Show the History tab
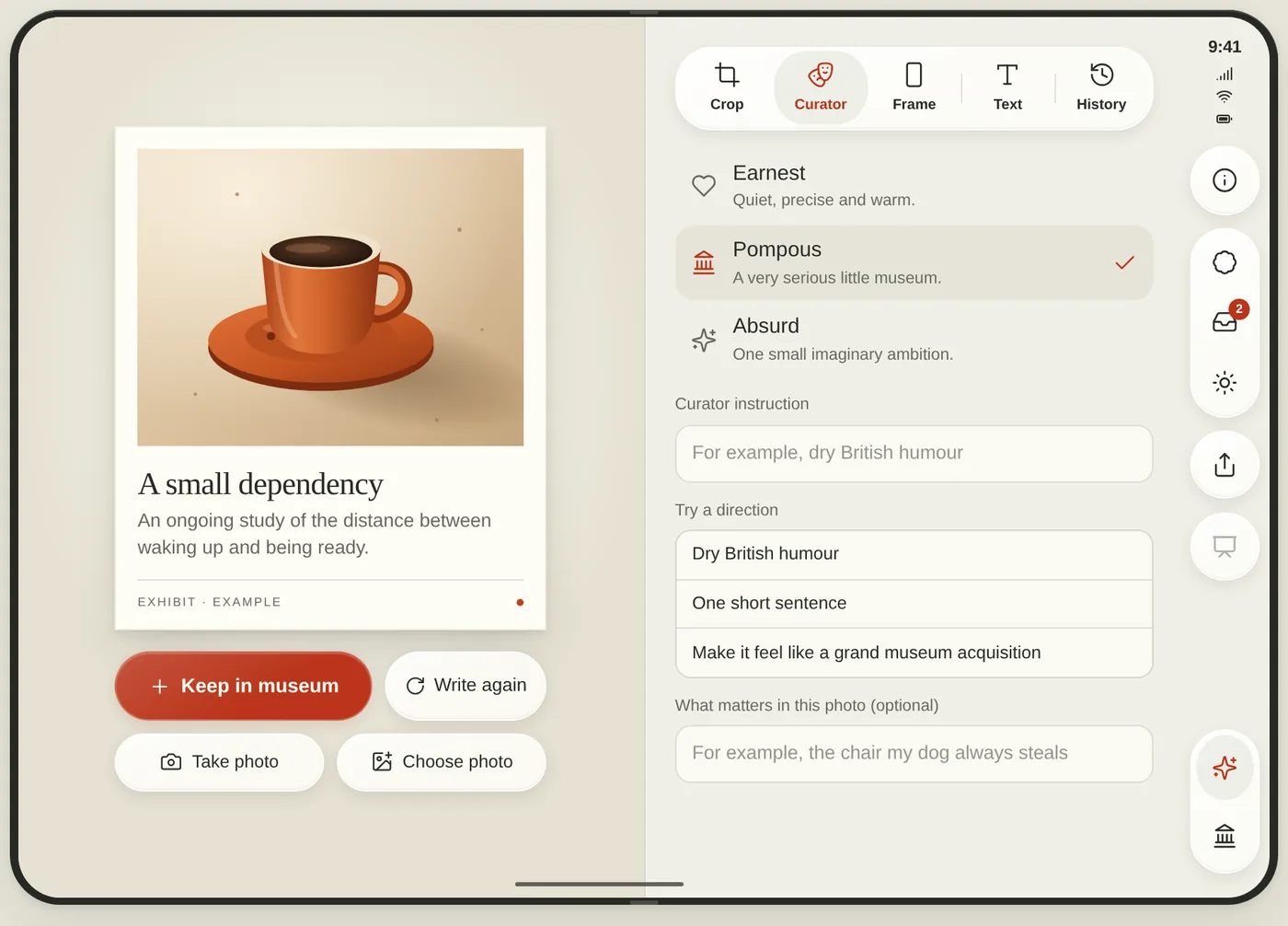Screen dimensions: 1288x926 tap(1101, 87)
